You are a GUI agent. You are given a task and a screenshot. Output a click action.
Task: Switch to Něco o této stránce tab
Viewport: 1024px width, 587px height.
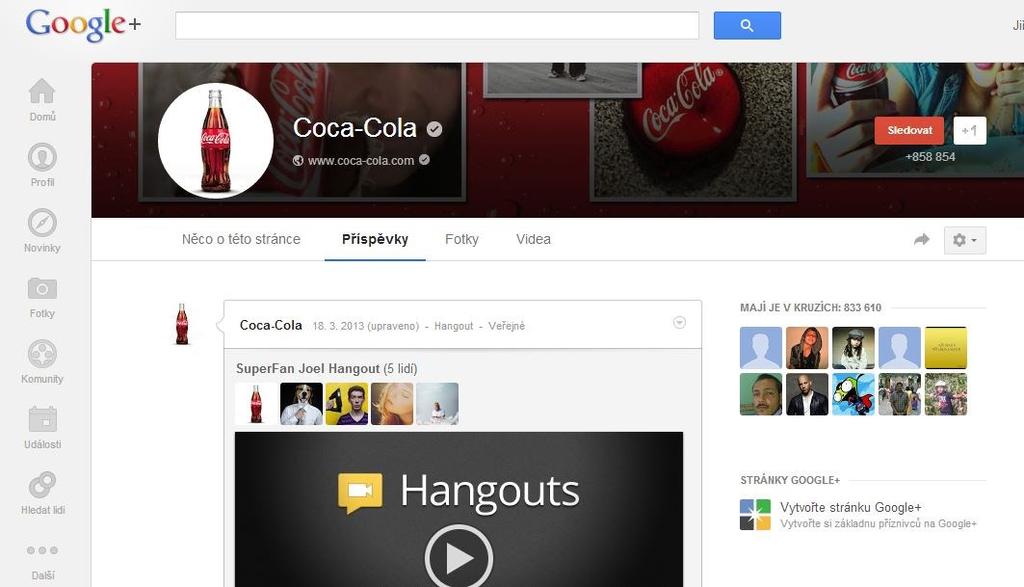click(241, 239)
